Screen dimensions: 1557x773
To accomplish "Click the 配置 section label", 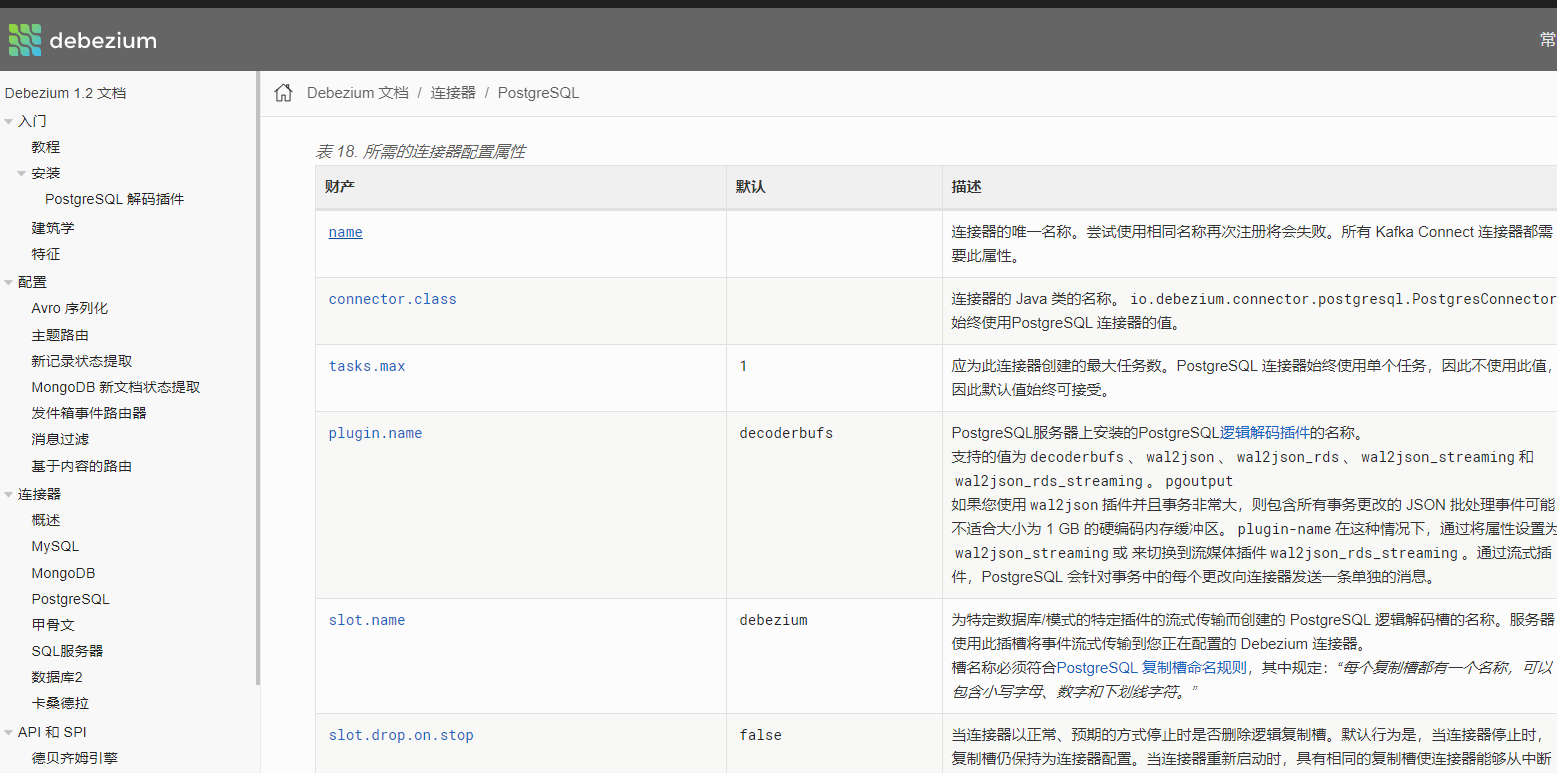I will click(x=32, y=282).
